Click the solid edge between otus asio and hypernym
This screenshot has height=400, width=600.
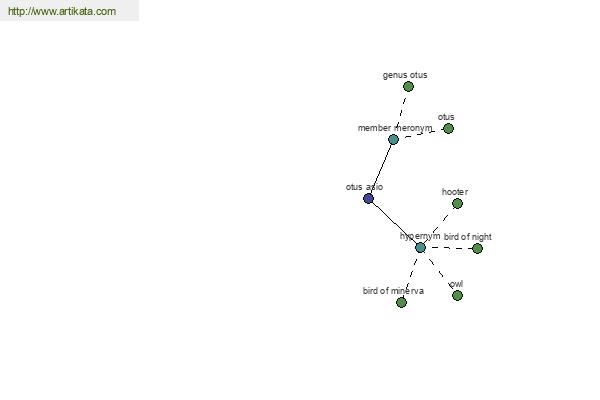(x=394, y=223)
